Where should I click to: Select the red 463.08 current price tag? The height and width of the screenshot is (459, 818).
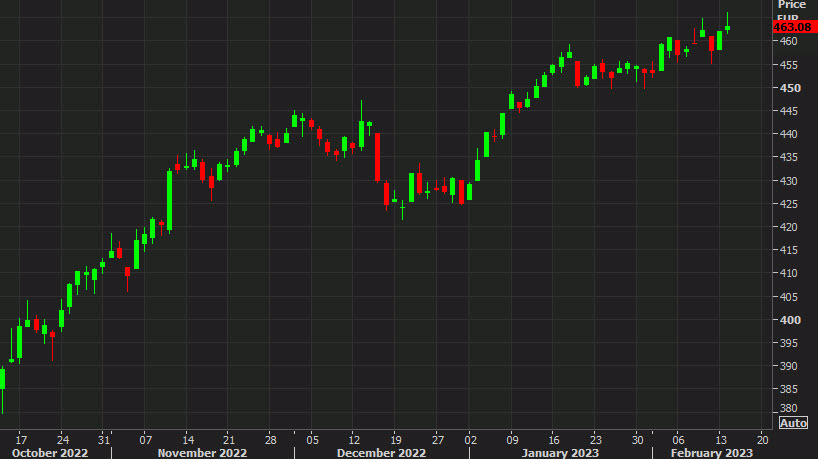coord(795,27)
